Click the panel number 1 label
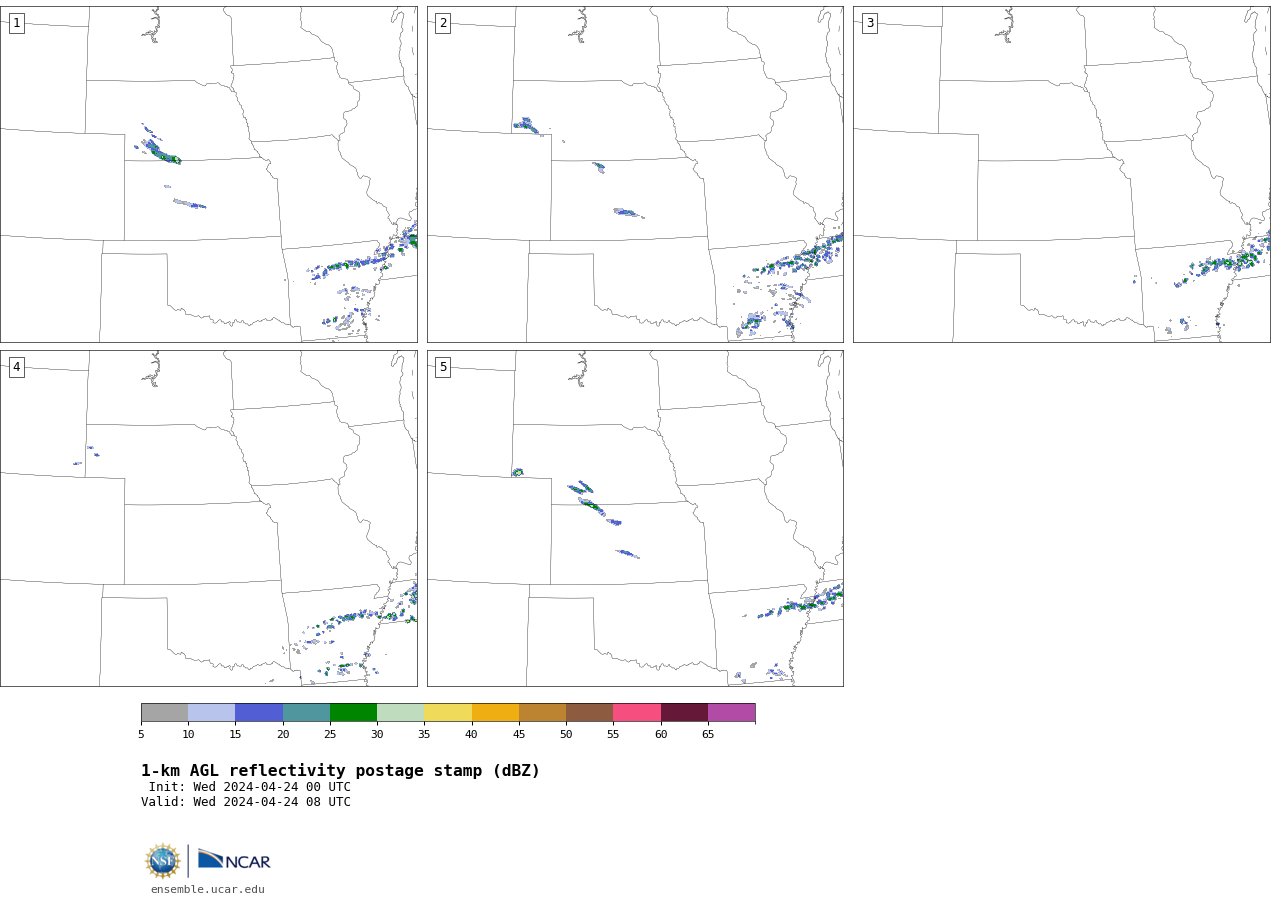The image size is (1280, 901). [16, 23]
